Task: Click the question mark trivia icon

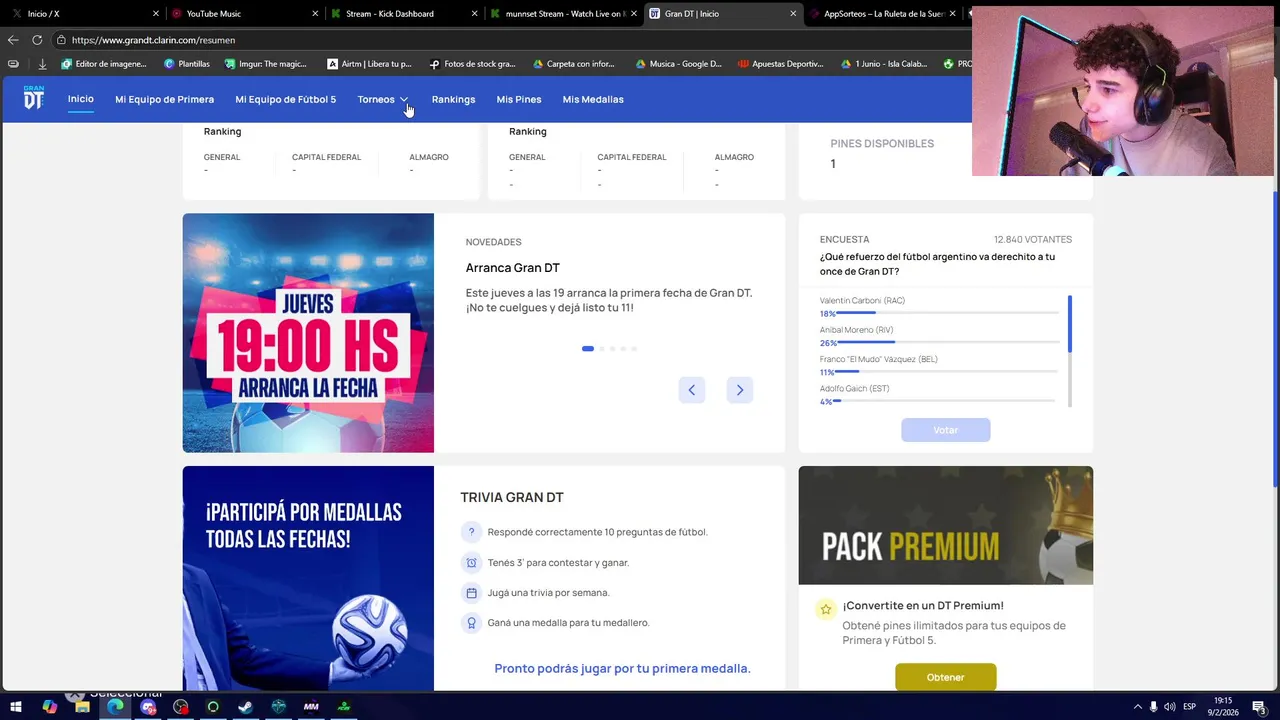Action: (x=471, y=532)
